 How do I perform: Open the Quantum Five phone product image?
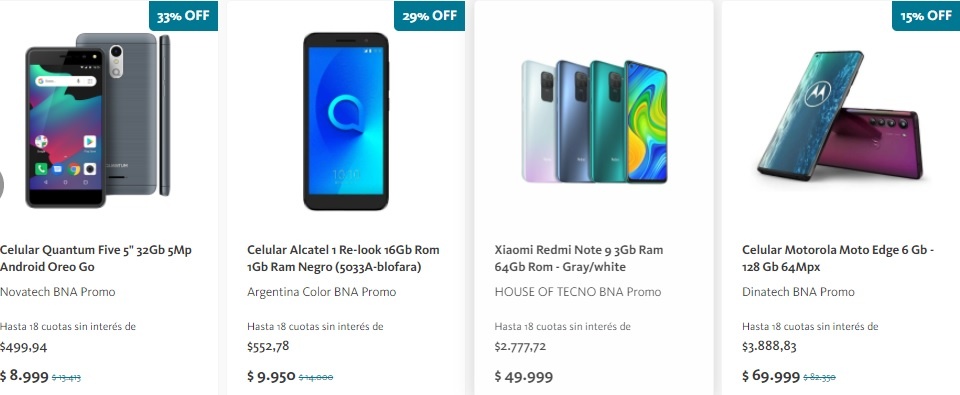(98, 120)
